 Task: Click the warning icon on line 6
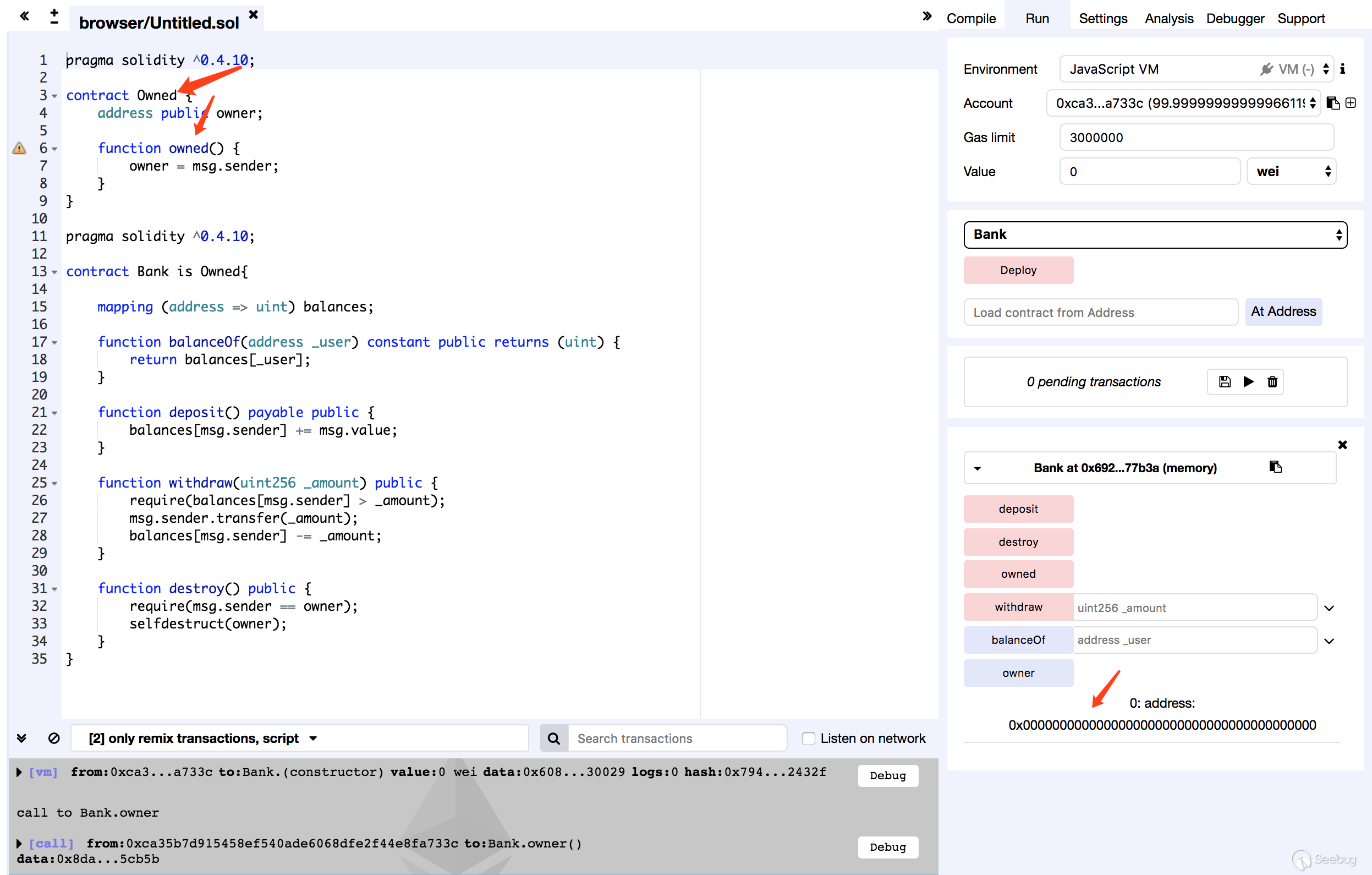click(19, 149)
